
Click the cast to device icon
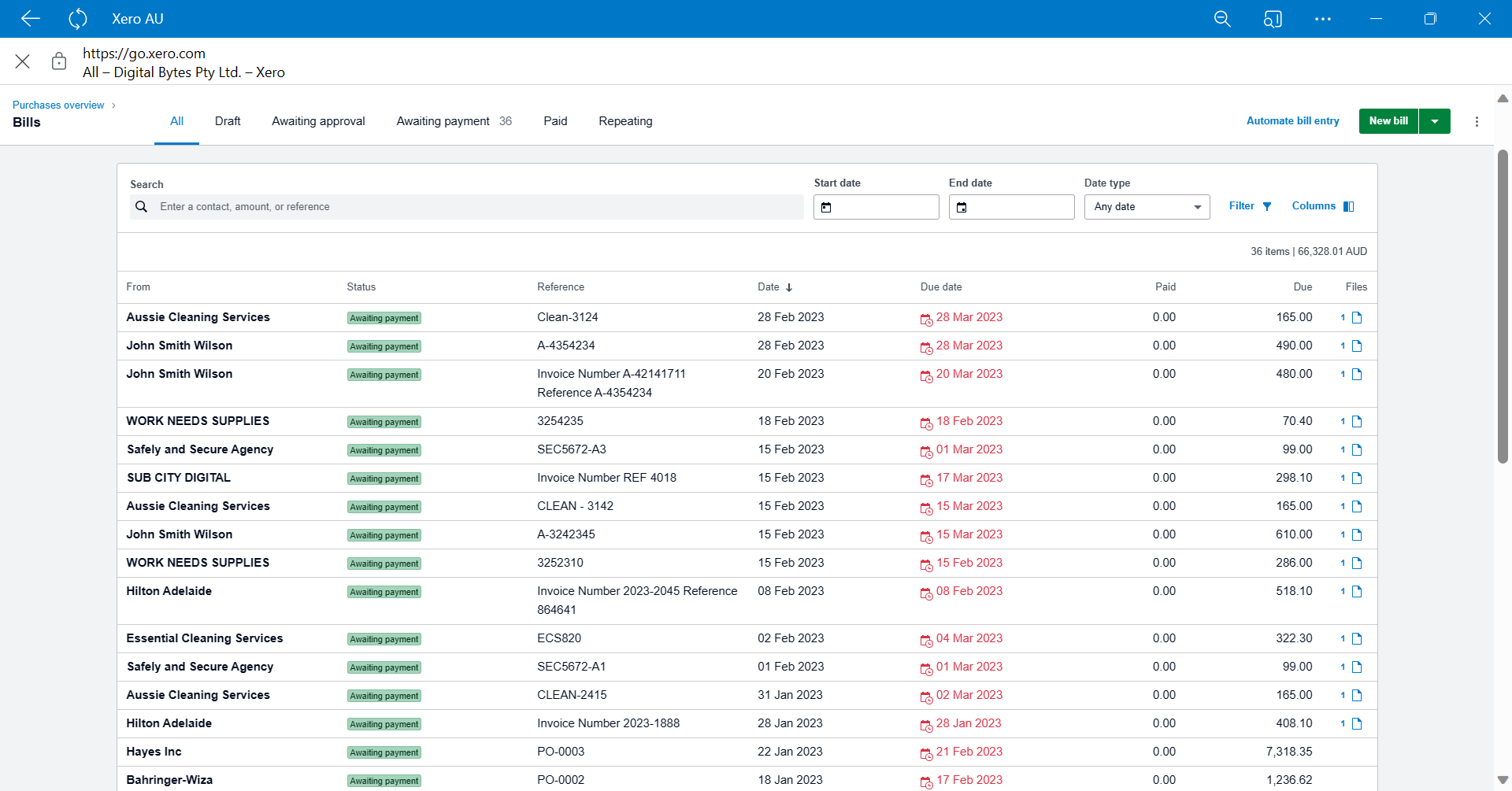[x=1273, y=19]
